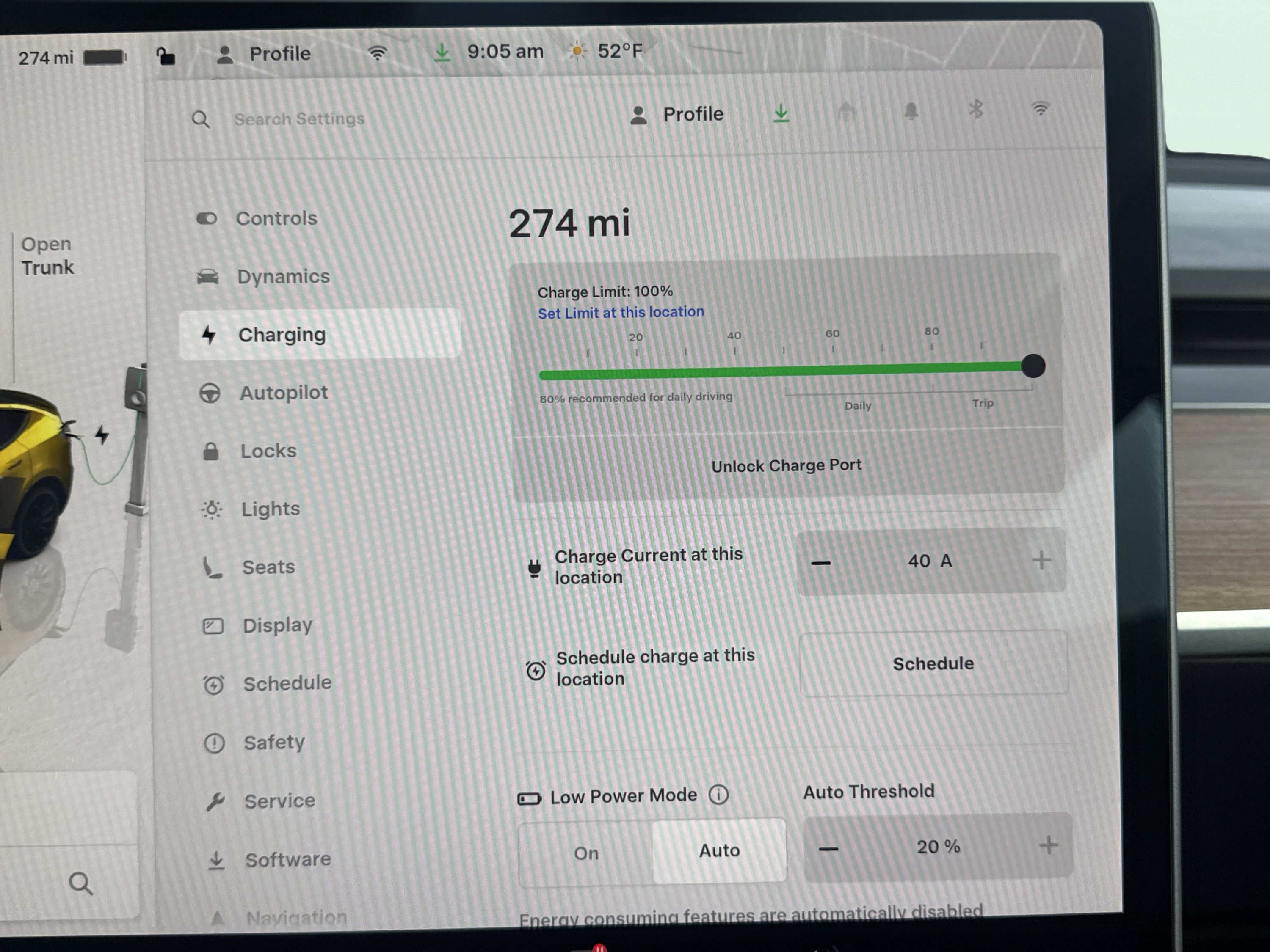Viewport: 1270px width, 952px height.
Task: Click the charge limit slider handle
Action: pyautogui.click(x=1033, y=366)
